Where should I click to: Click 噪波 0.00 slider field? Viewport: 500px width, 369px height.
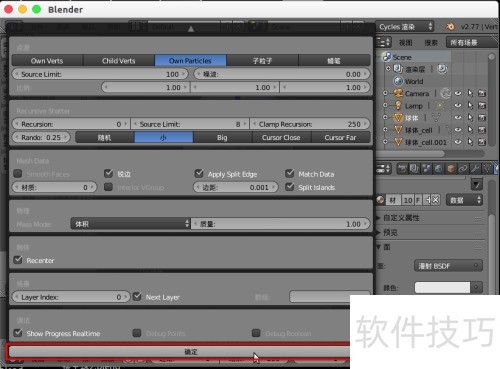point(282,74)
